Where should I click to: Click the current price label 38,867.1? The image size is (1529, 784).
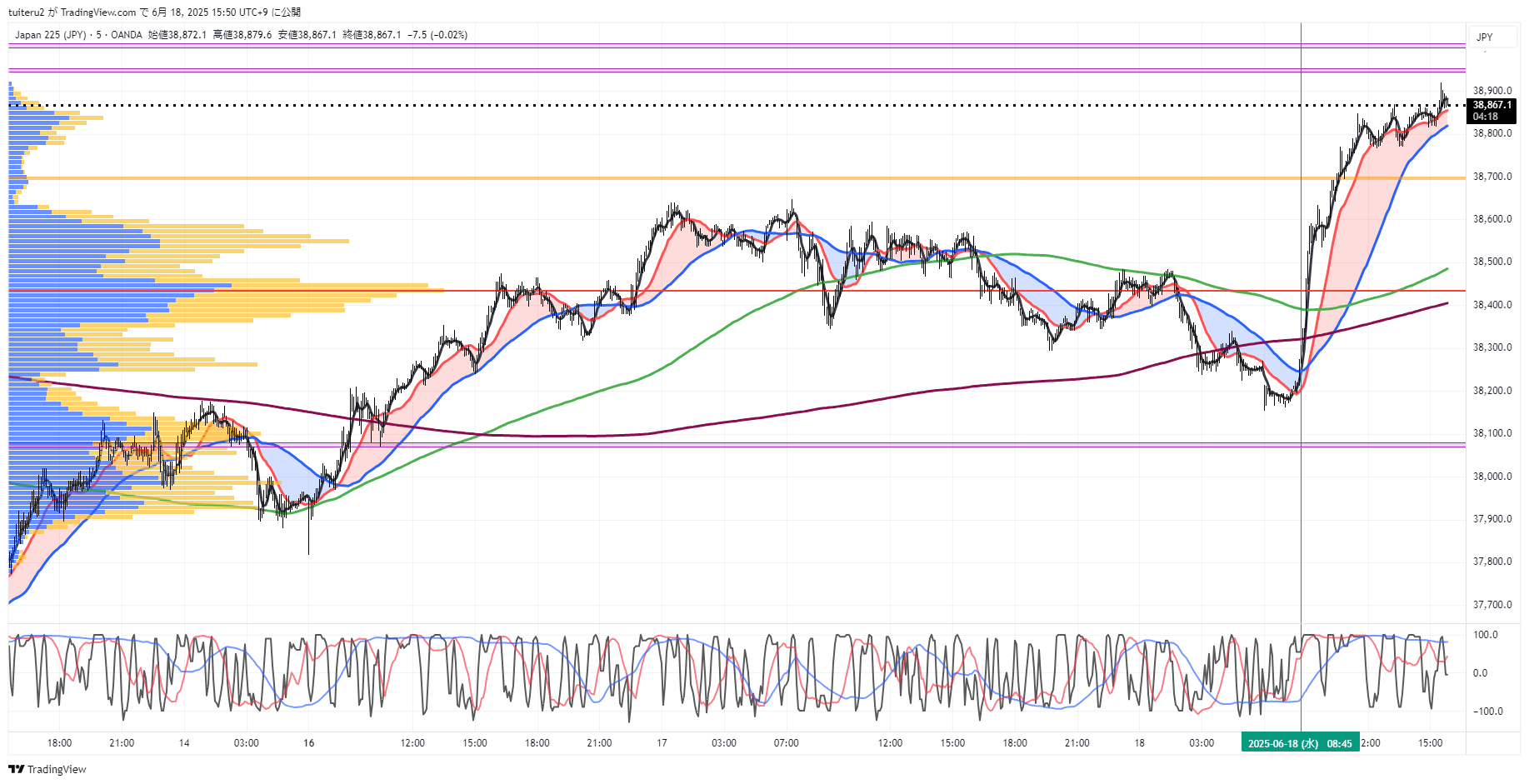tap(1492, 105)
